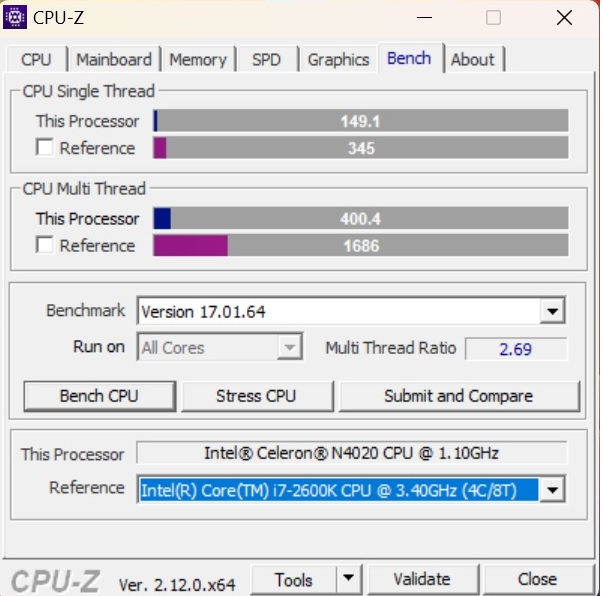Viewport: 602px width, 596px height.
Task: Open the Memory tab
Action: 198,60
